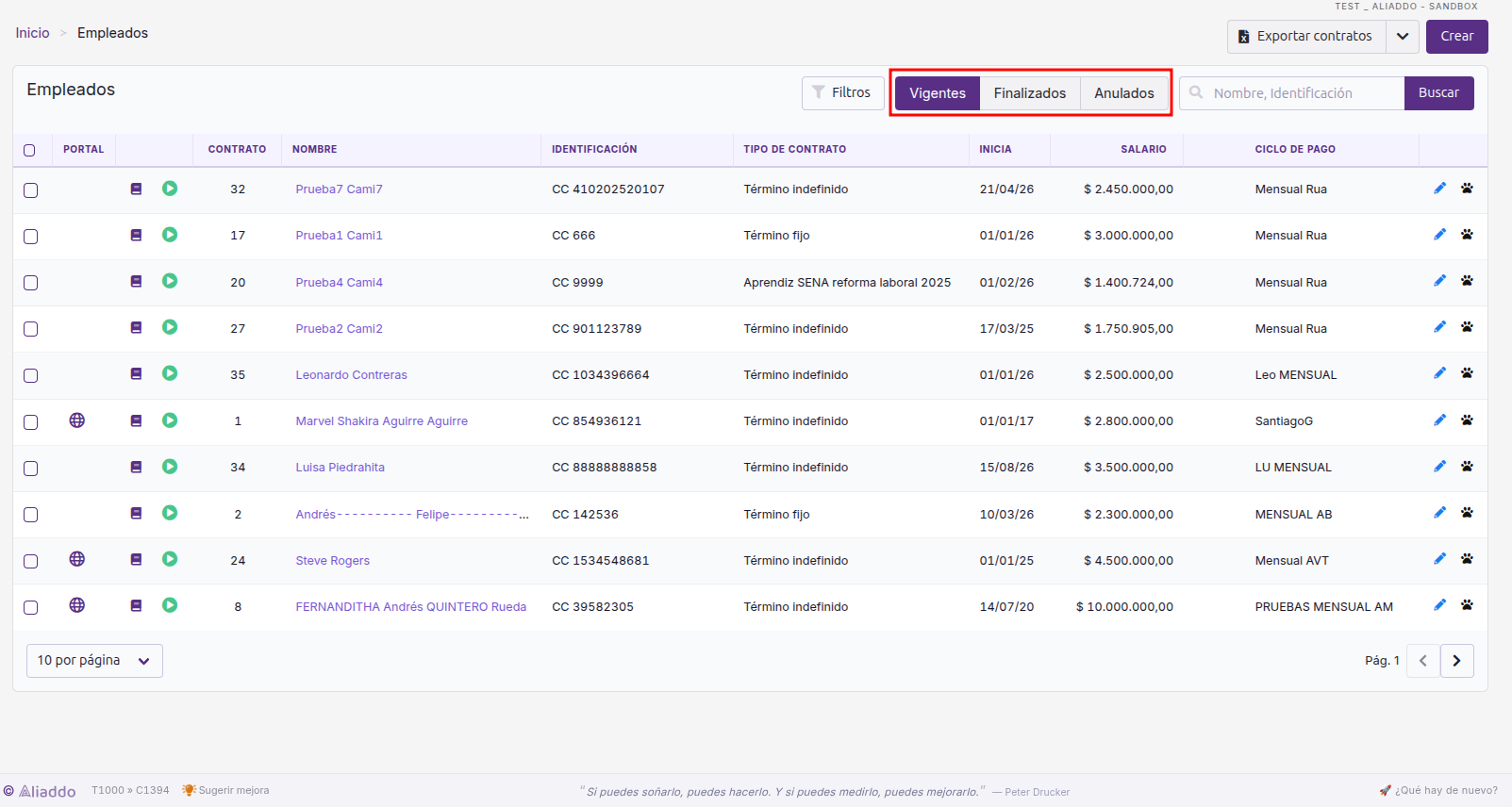Check the box for Steve Rogers row
This screenshot has width=1512, height=807.
30,561
